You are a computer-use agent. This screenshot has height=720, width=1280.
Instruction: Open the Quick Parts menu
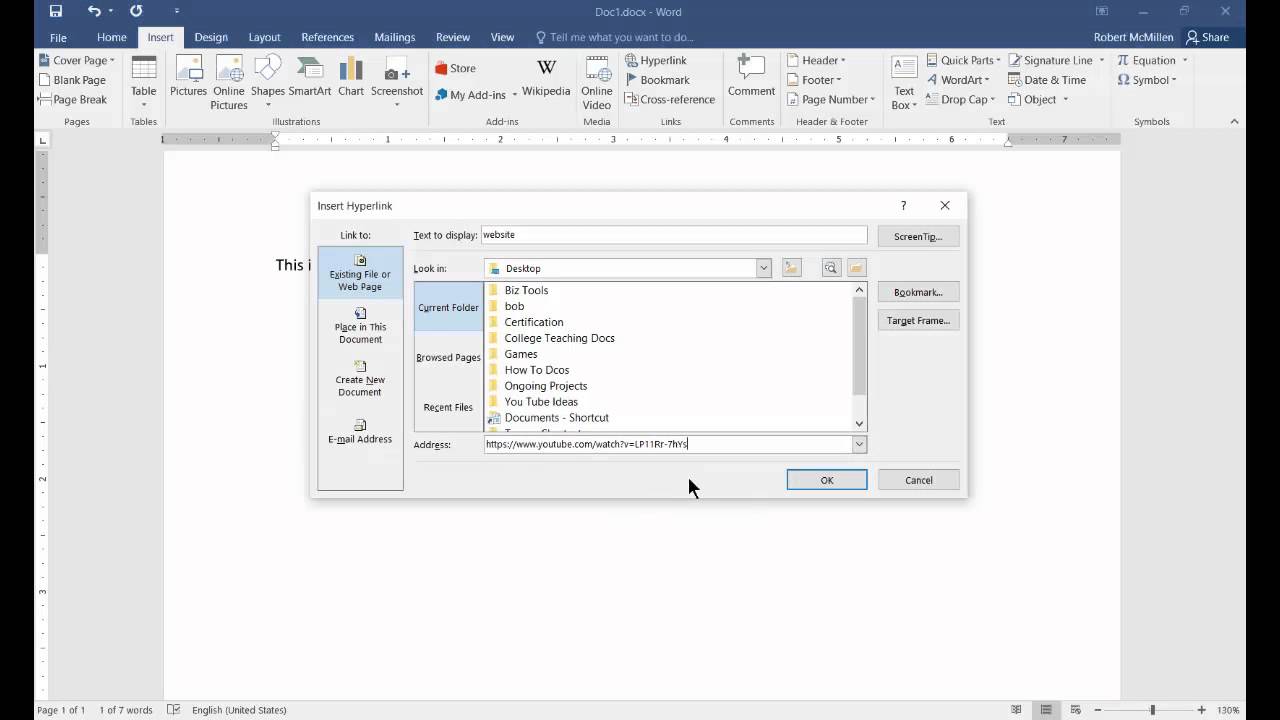964,60
